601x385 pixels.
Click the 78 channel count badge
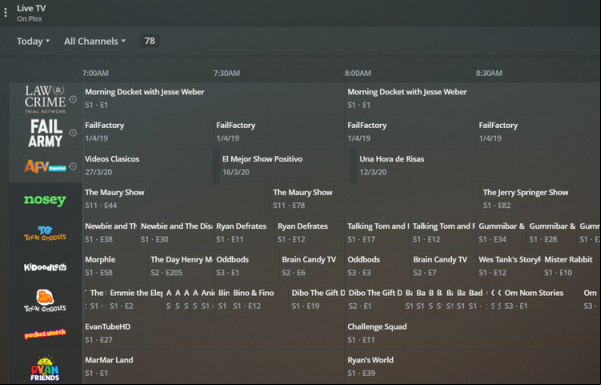click(x=150, y=41)
